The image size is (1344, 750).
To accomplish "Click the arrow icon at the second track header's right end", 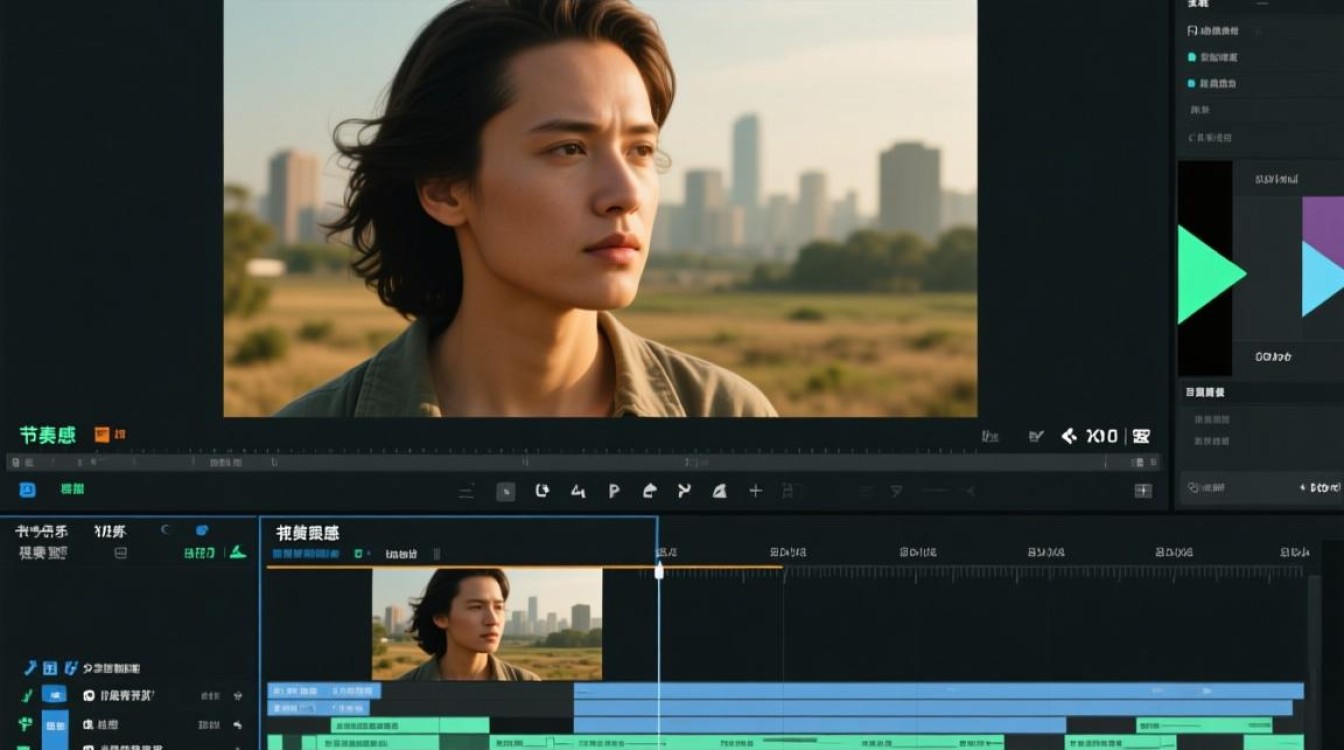I will (238, 725).
